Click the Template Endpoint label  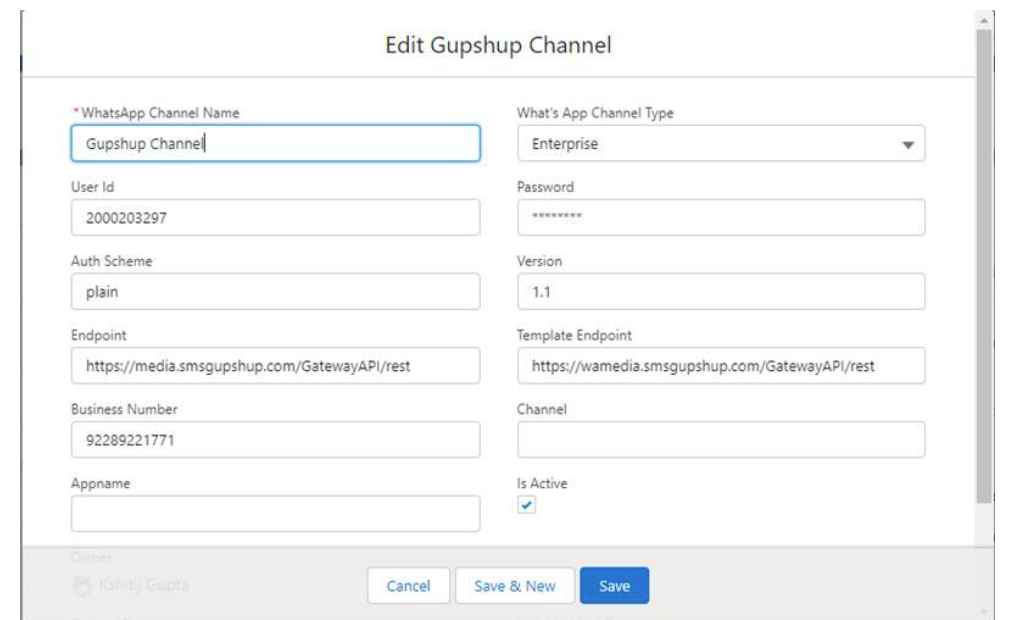[x=574, y=335]
